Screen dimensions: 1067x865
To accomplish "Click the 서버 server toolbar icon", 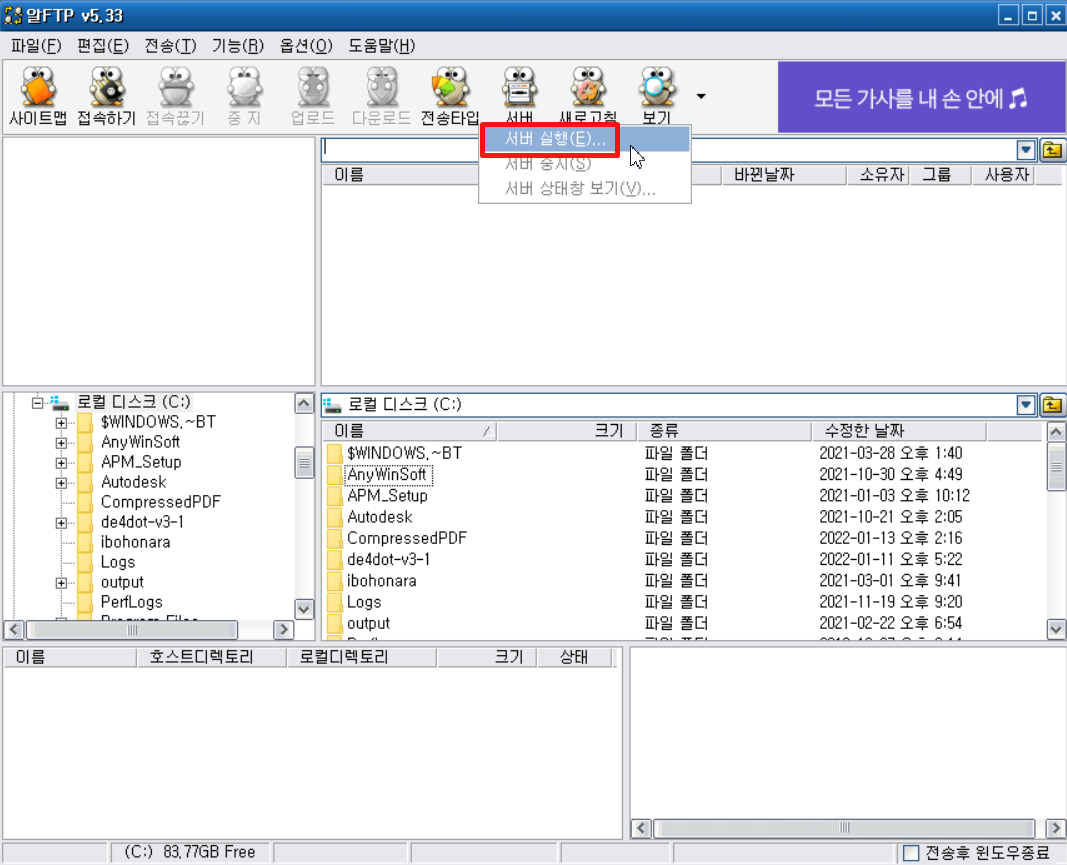I will click(x=519, y=95).
